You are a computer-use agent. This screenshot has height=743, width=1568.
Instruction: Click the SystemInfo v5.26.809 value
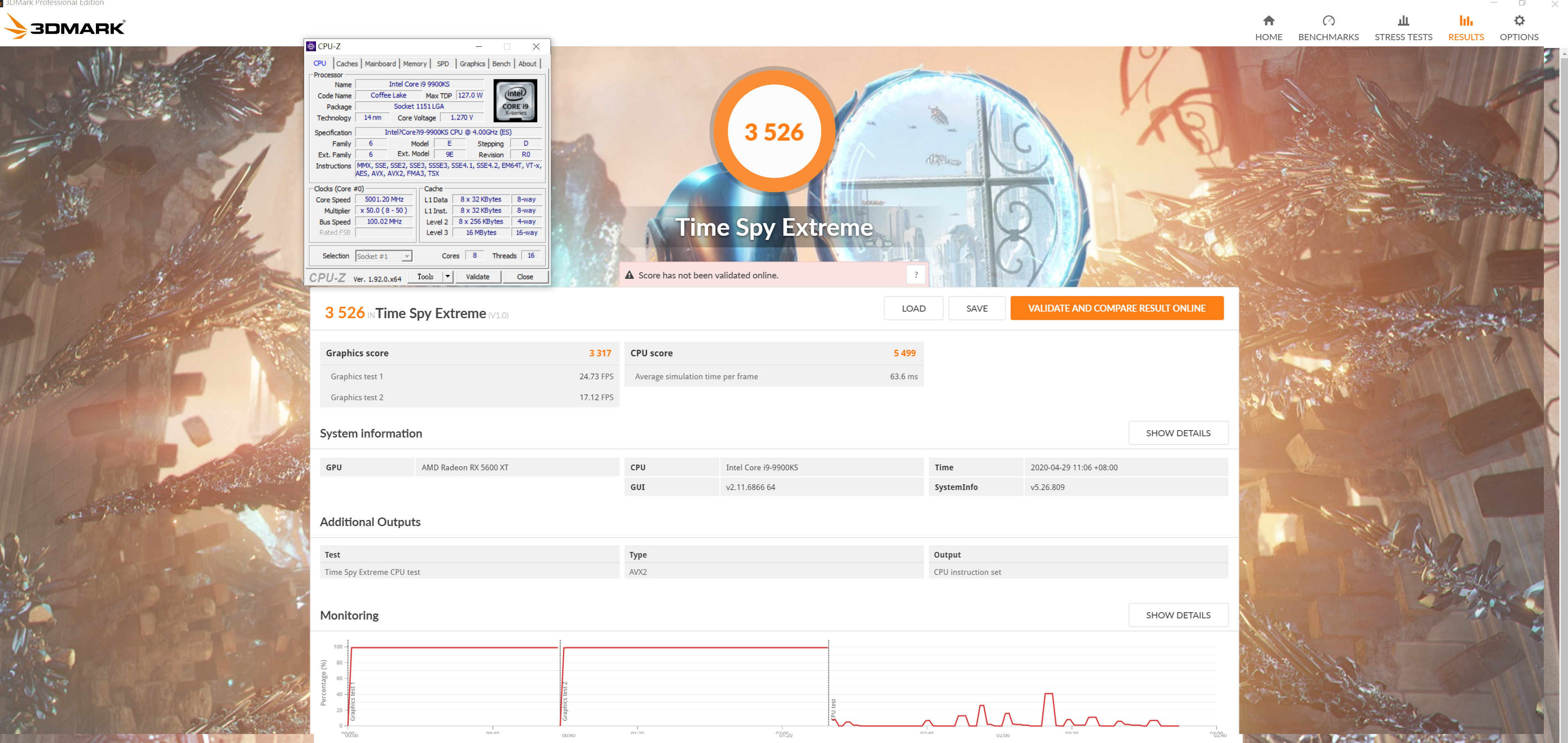tap(1125, 487)
